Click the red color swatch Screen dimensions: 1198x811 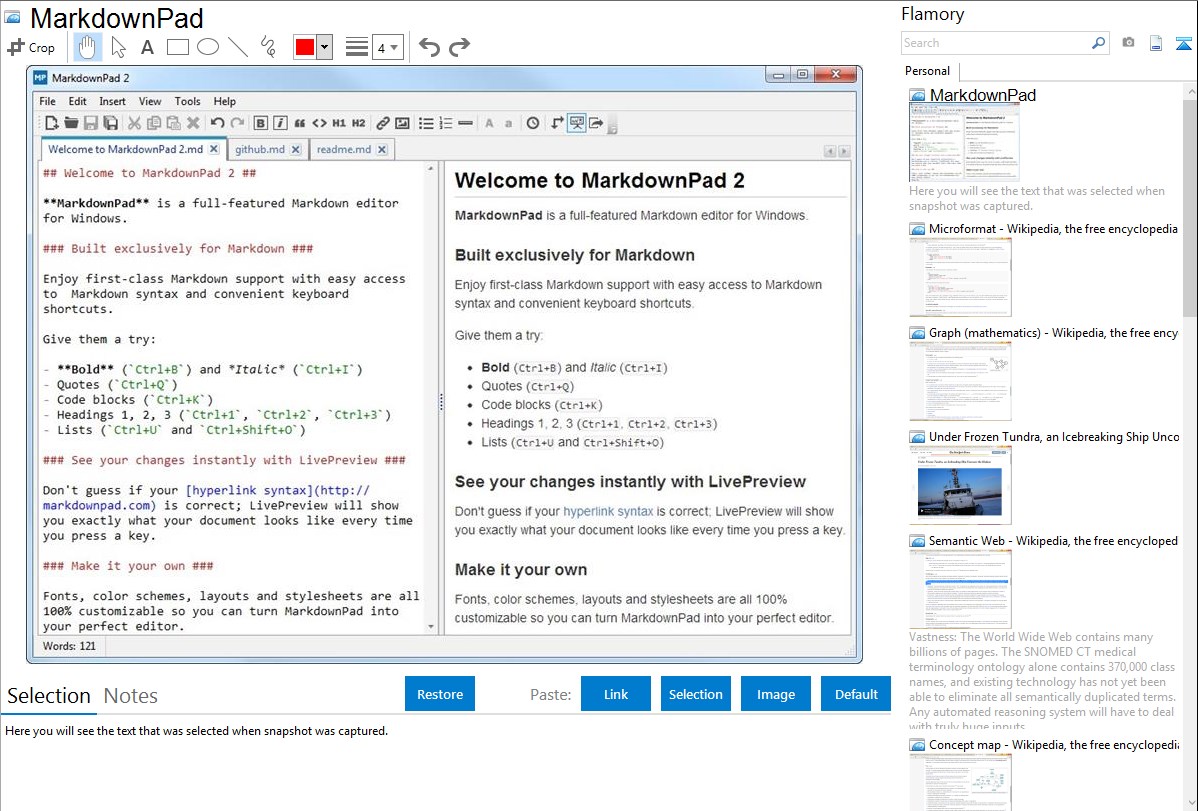pos(305,47)
